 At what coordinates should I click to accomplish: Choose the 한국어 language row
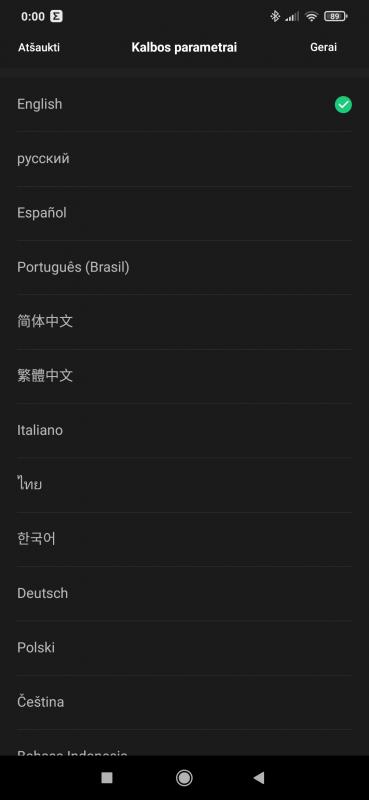[184, 539]
